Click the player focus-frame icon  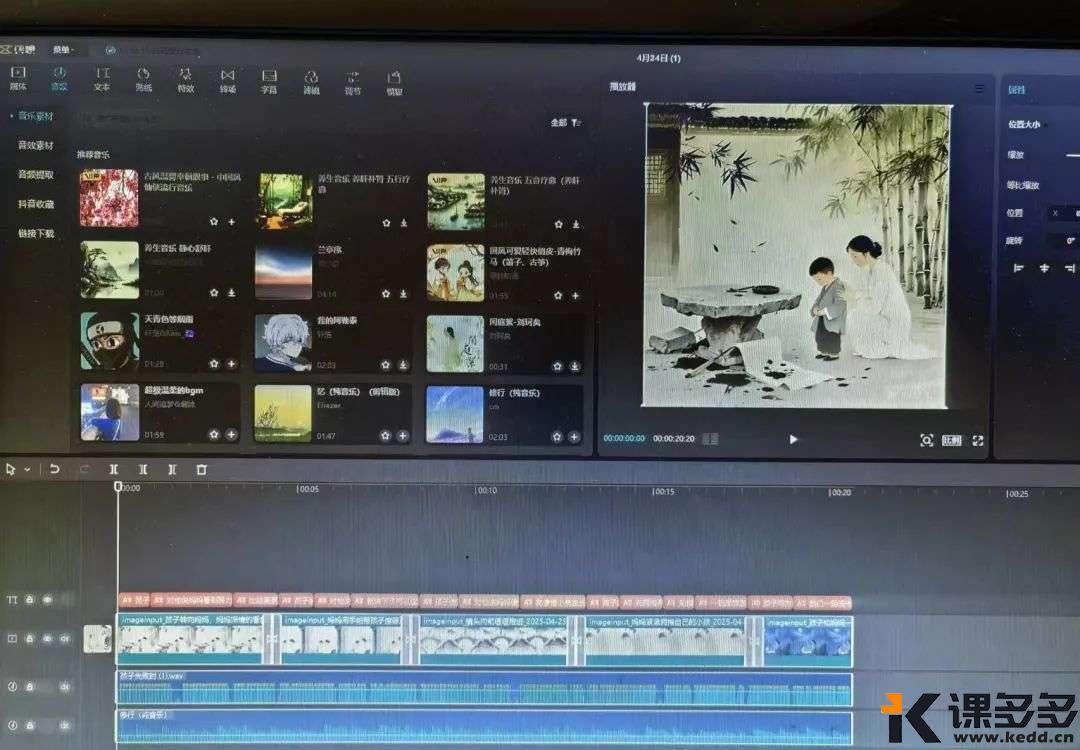926,441
